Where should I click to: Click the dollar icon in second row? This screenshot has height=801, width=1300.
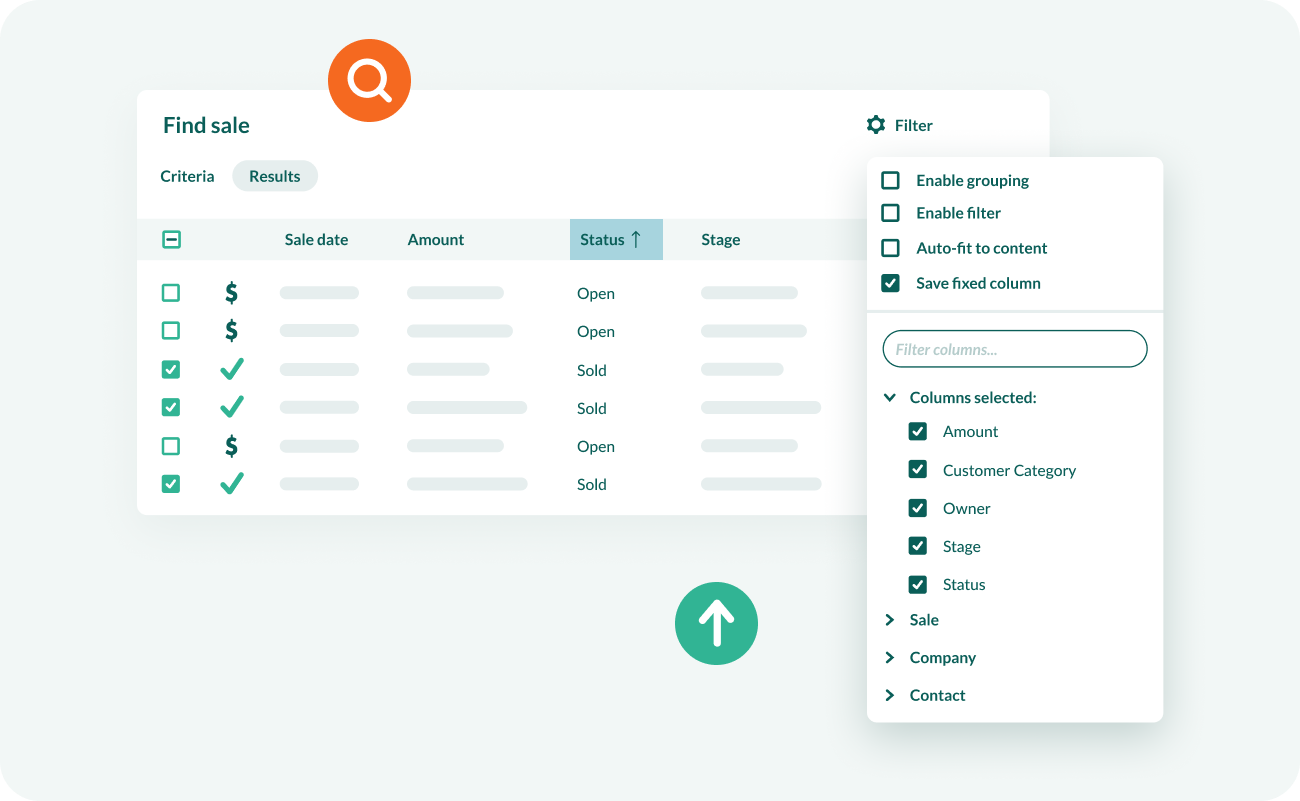click(x=231, y=331)
